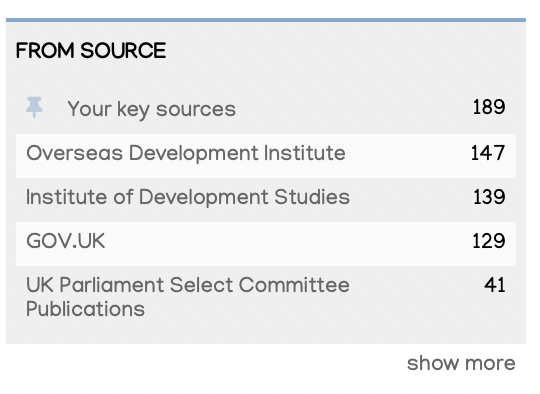Click the 129 count beside GOV.UK
Image resolution: width=540 pixels, height=394 pixels.
489,241
